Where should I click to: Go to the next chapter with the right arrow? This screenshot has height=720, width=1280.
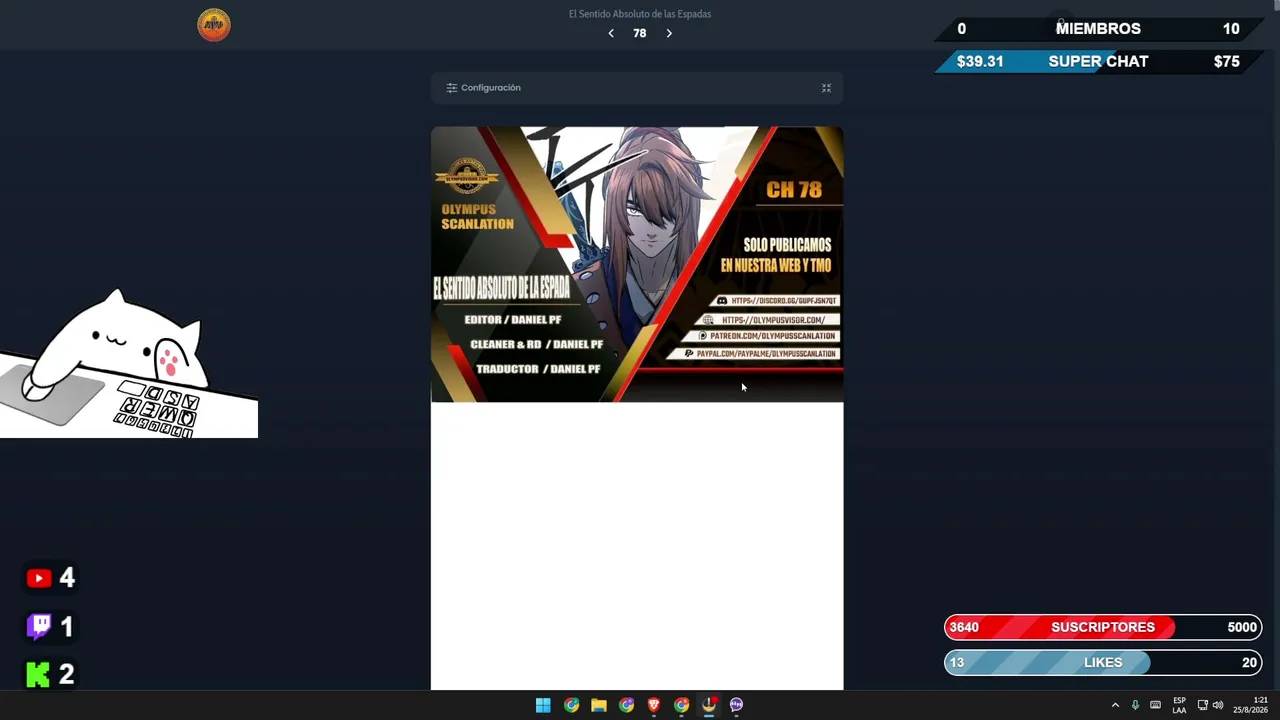click(x=669, y=33)
